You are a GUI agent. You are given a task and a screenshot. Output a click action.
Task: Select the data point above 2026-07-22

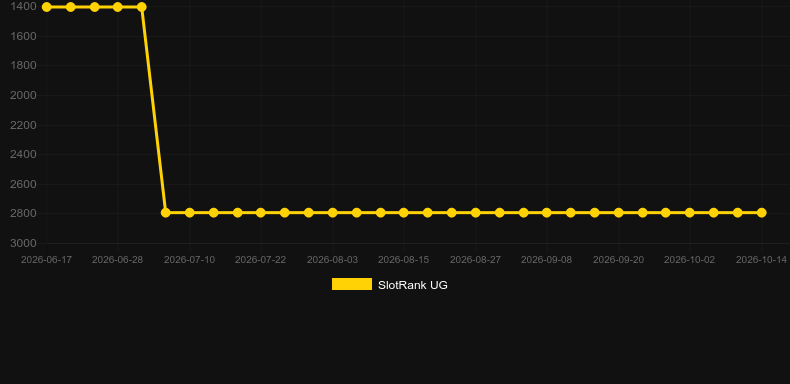[260, 213]
